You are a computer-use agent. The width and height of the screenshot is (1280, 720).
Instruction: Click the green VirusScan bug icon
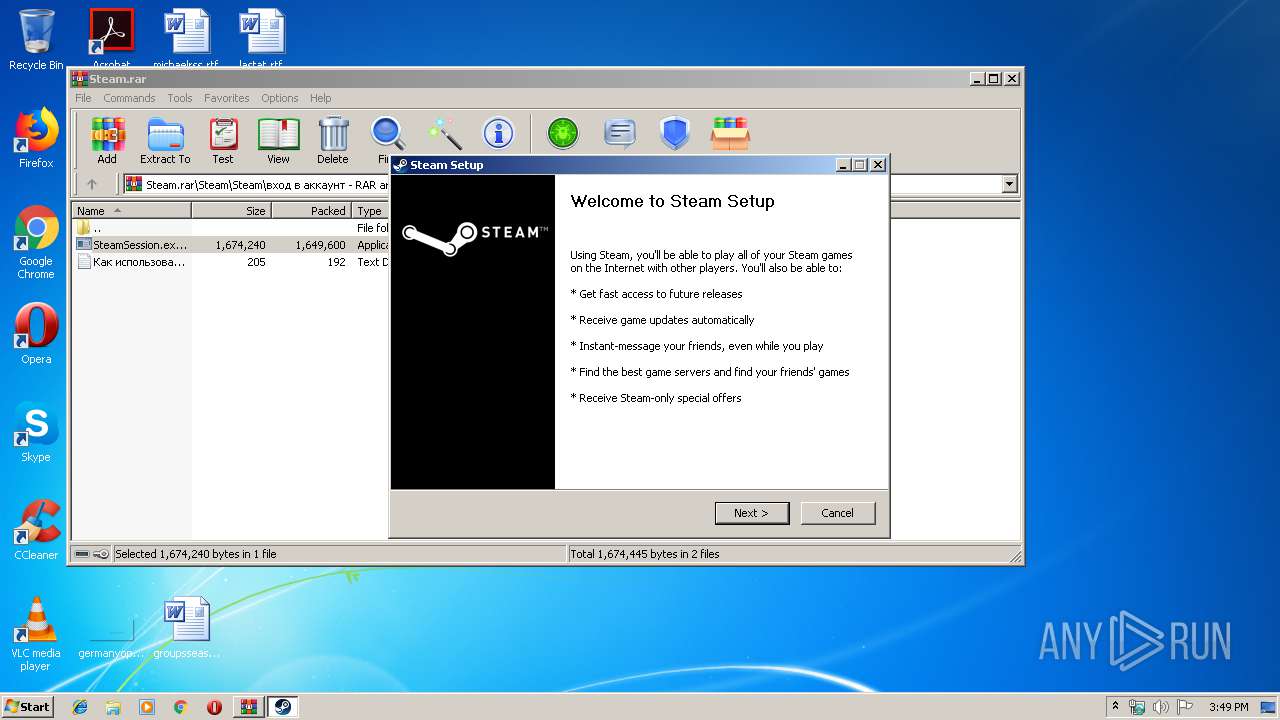pyautogui.click(x=563, y=133)
